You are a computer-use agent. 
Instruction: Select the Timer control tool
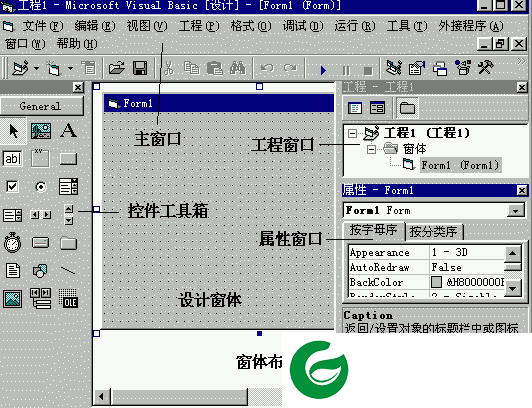13,242
